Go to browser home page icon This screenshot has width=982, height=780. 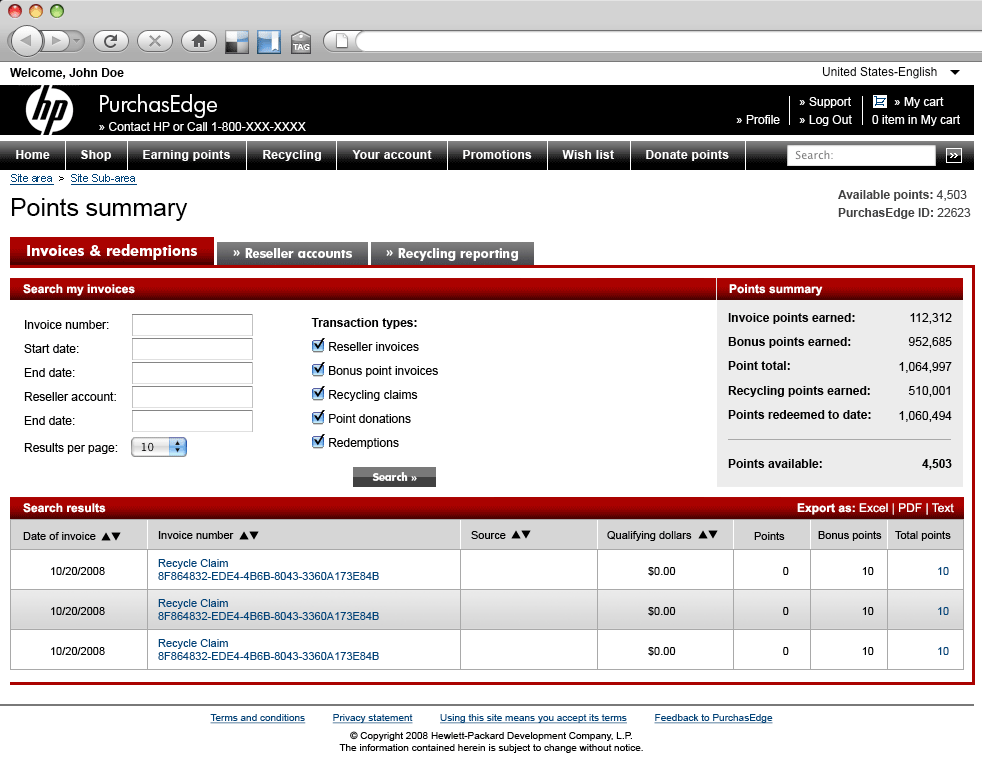(x=198, y=41)
